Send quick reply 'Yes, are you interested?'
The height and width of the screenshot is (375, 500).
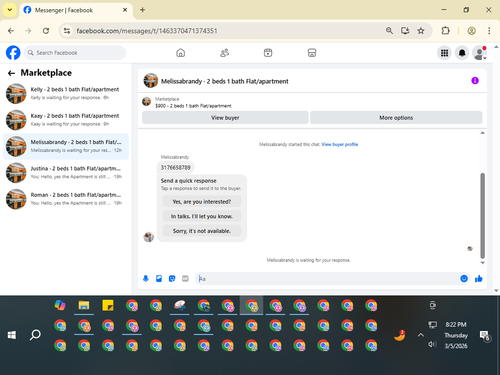(202, 202)
